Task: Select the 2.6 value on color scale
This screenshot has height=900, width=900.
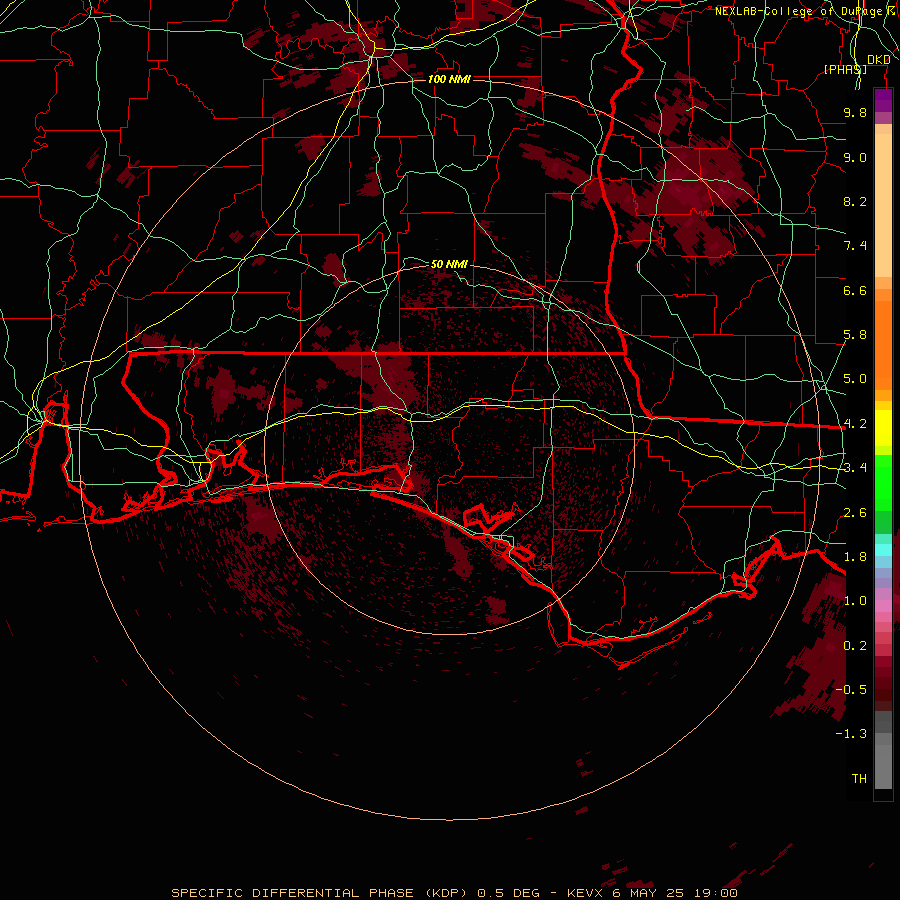Action: [855, 513]
